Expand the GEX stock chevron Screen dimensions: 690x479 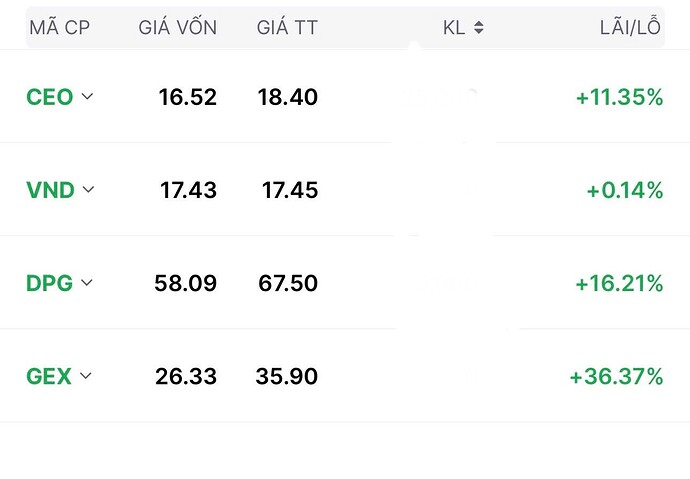(x=85, y=376)
